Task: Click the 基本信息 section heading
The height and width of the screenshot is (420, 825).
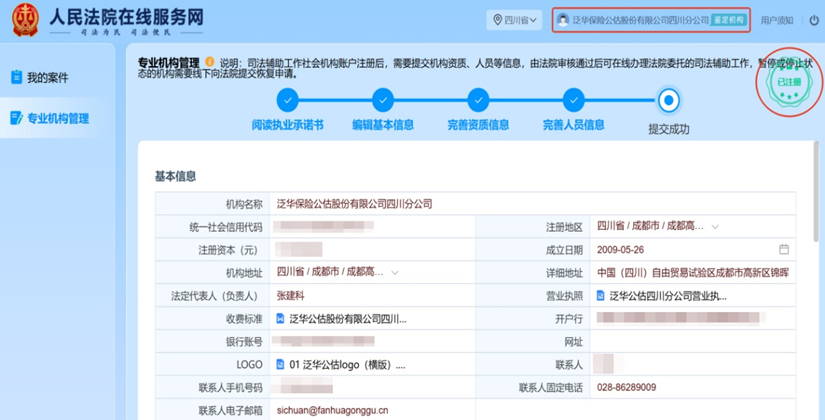Action: [175, 176]
